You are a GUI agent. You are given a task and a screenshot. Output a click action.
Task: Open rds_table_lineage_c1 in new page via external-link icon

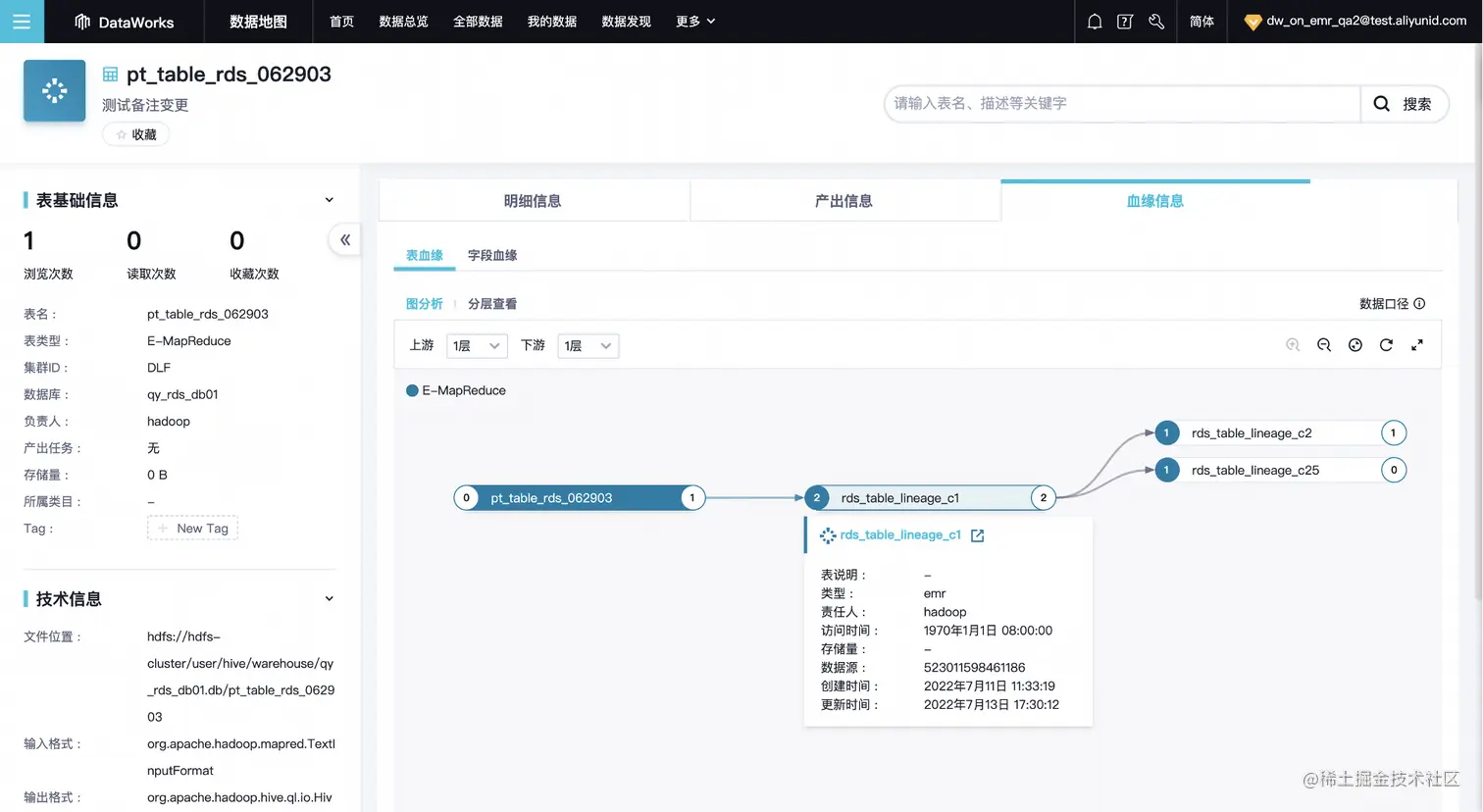click(977, 535)
